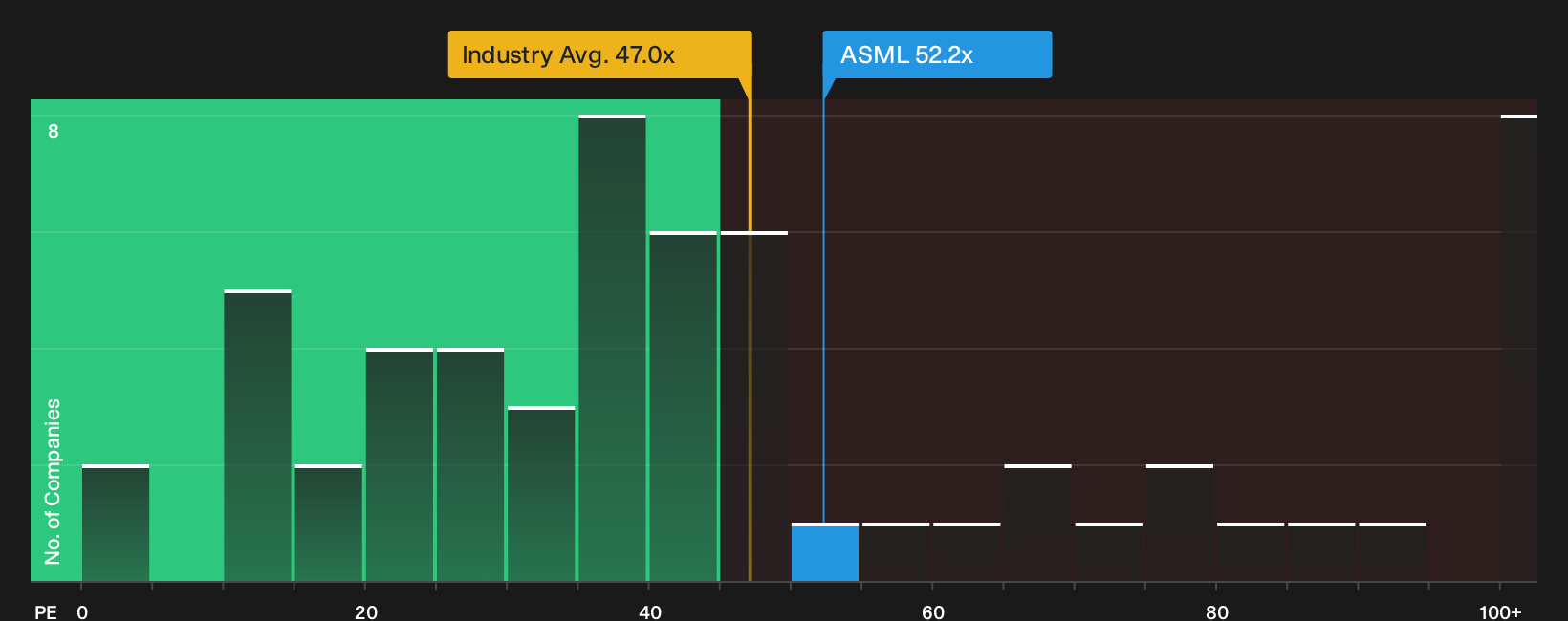Click the bar at PE 65-70

pos(1037,523)
